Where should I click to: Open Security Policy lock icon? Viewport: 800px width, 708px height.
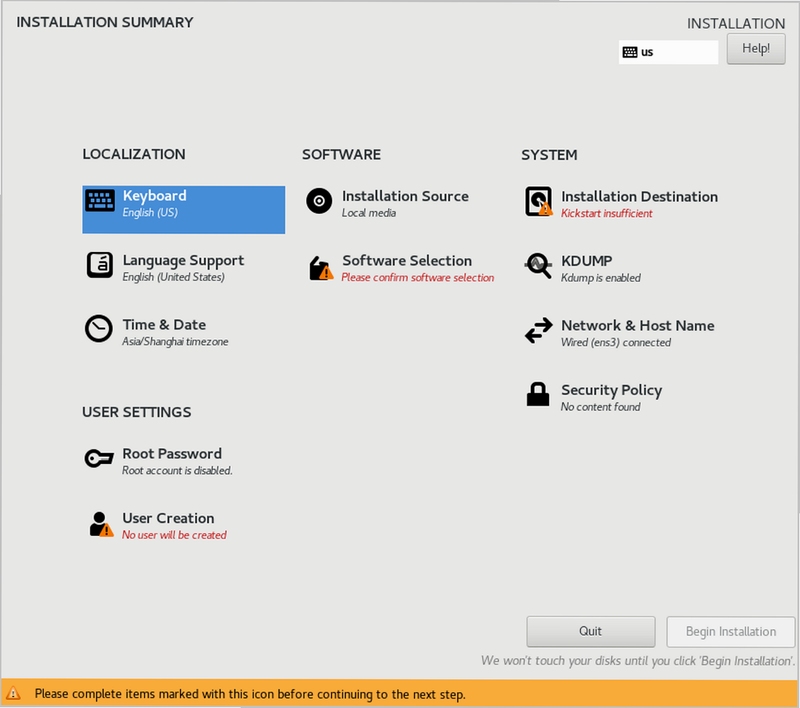(538, 394)
